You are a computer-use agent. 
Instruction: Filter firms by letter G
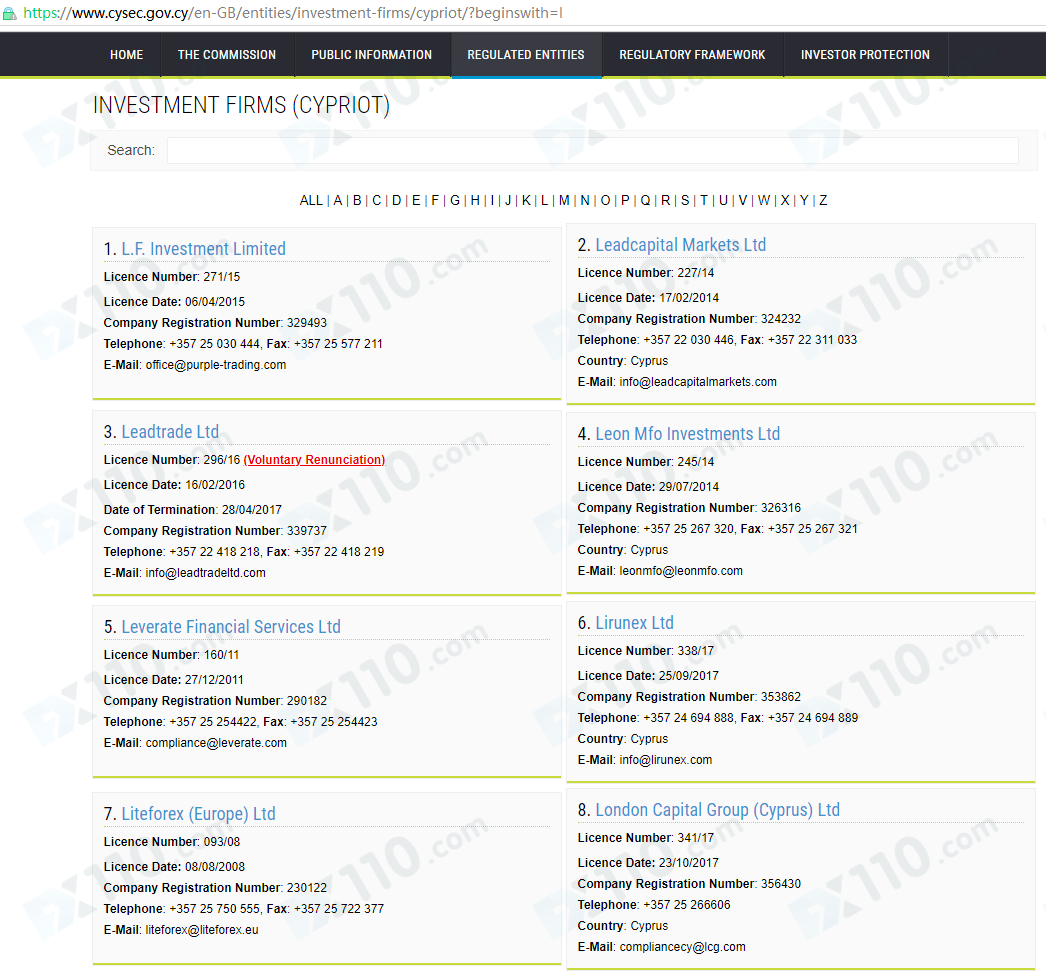455,200
